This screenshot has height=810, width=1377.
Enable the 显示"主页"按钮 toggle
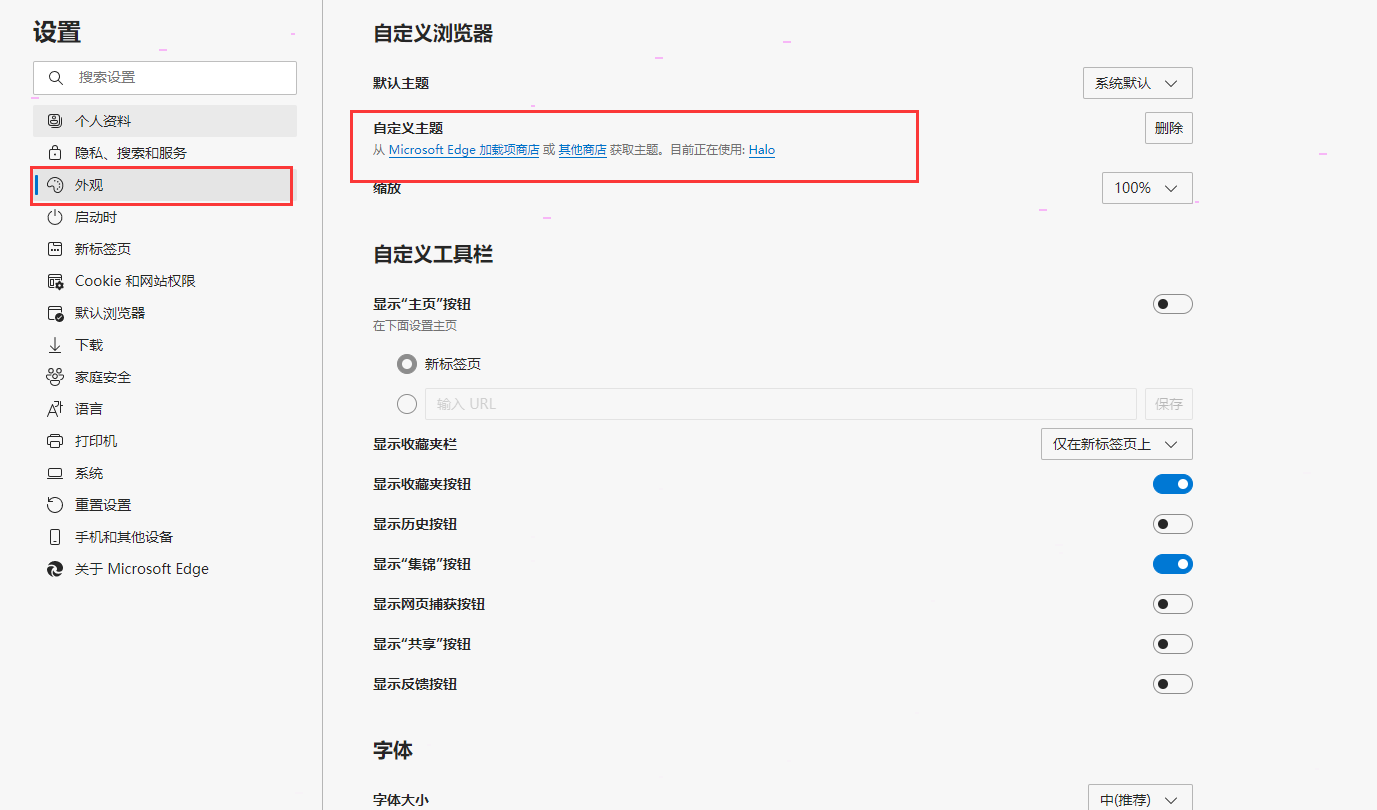pyautogui.click(x=1172, y=303)
